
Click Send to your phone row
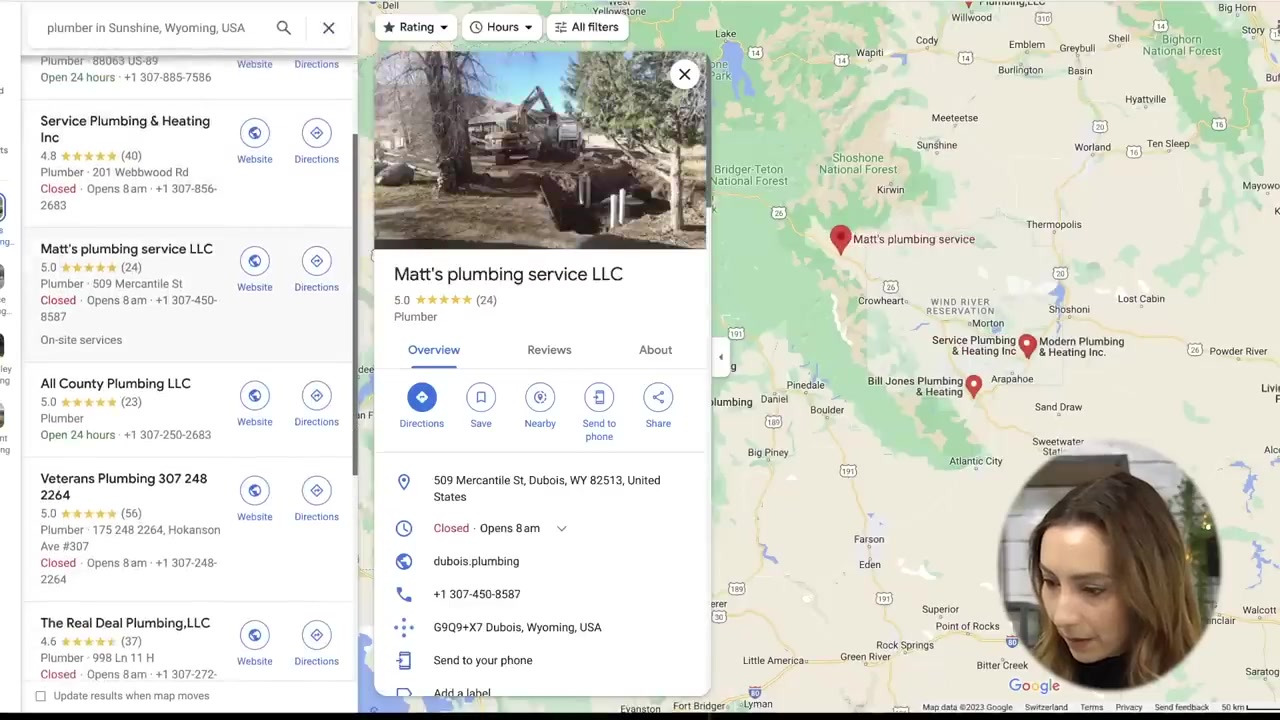click(540, 660)
